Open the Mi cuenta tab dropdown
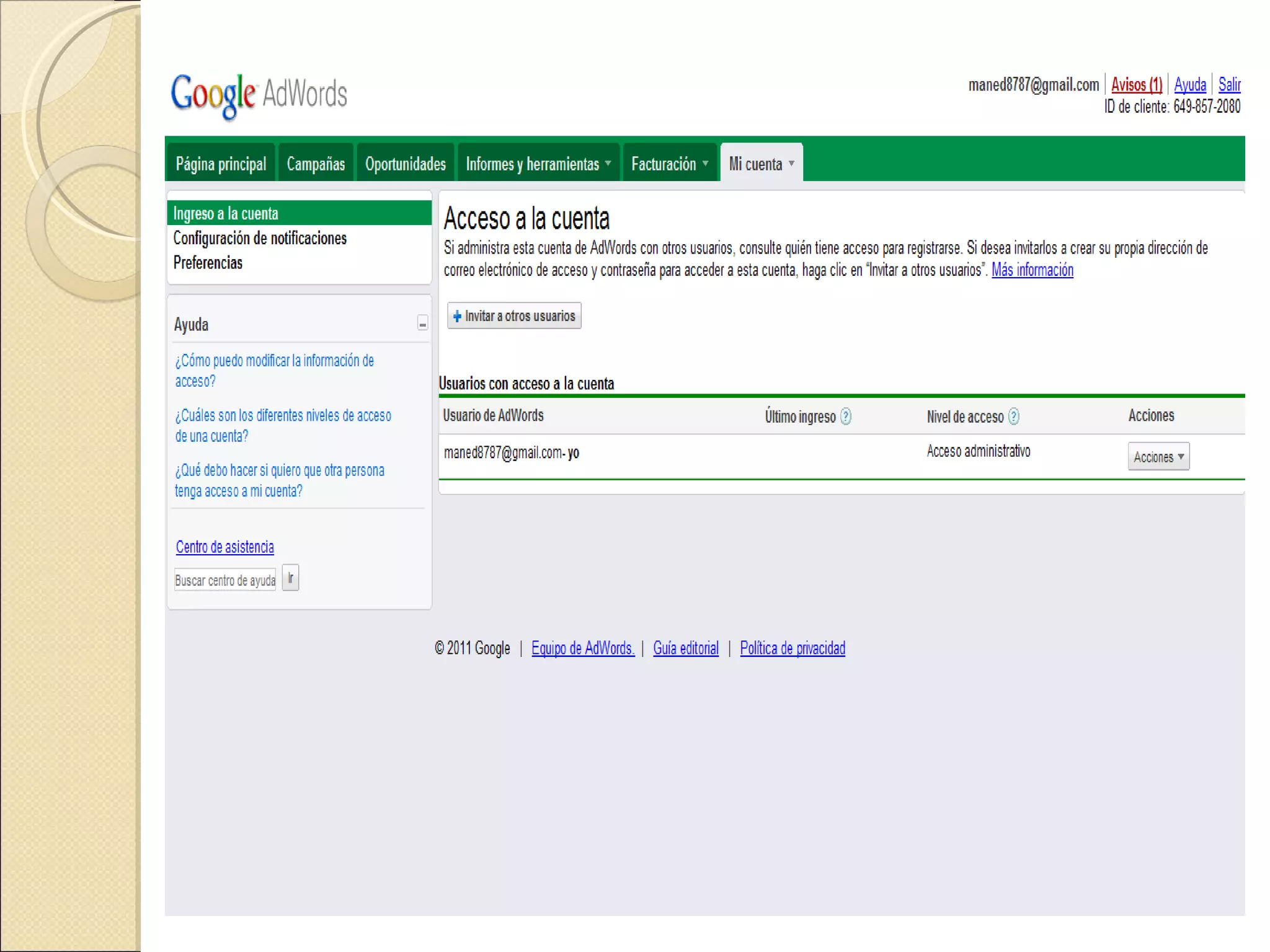 coord(762,164)
